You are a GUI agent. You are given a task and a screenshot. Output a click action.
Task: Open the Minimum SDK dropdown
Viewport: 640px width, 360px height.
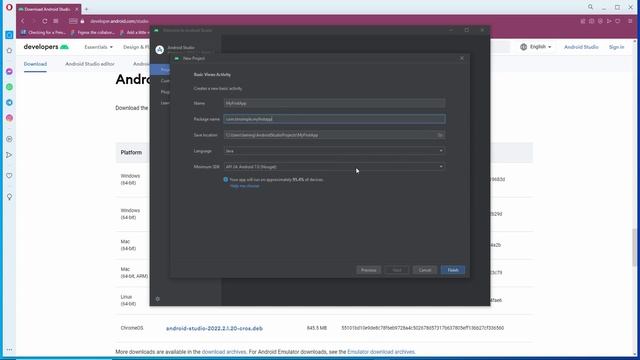pyautogui.click(x=334, y=167)
